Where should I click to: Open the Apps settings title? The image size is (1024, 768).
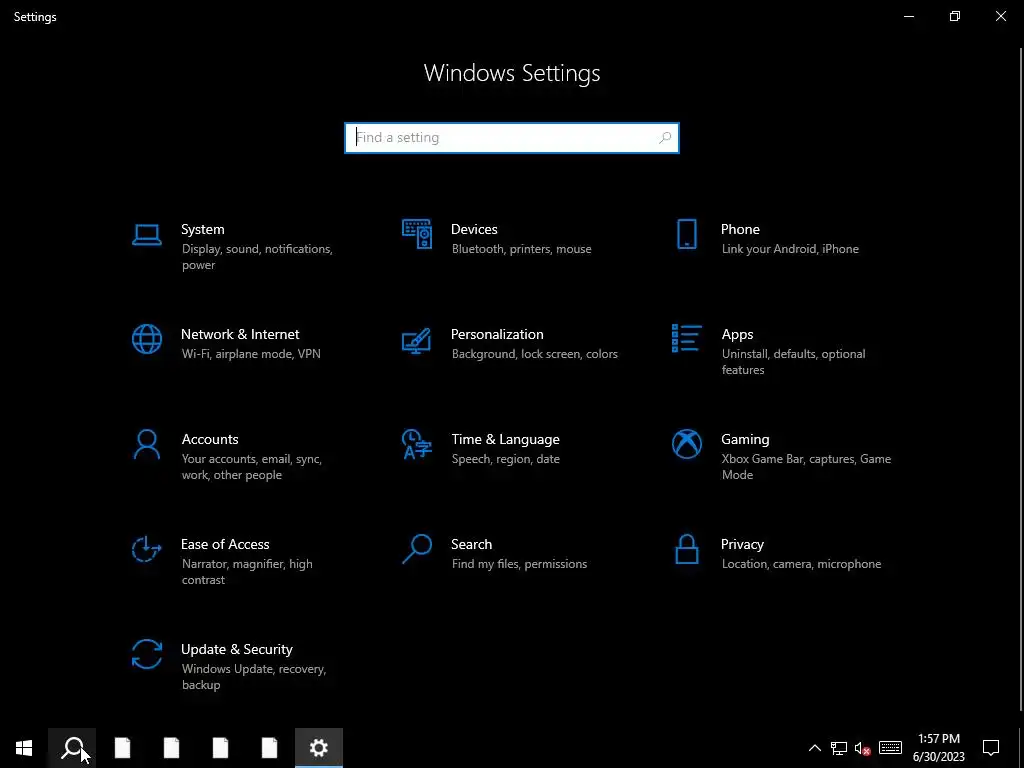point(737,334)
